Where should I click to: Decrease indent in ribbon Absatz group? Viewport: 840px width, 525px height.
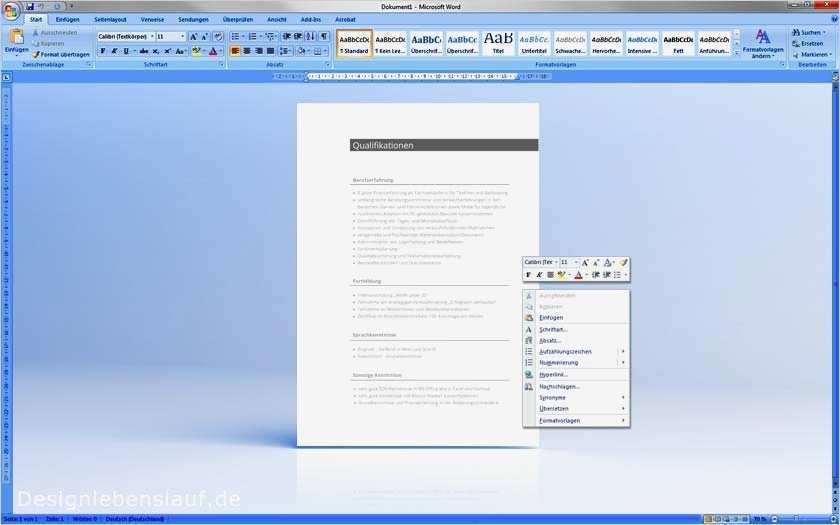[287, 36]
